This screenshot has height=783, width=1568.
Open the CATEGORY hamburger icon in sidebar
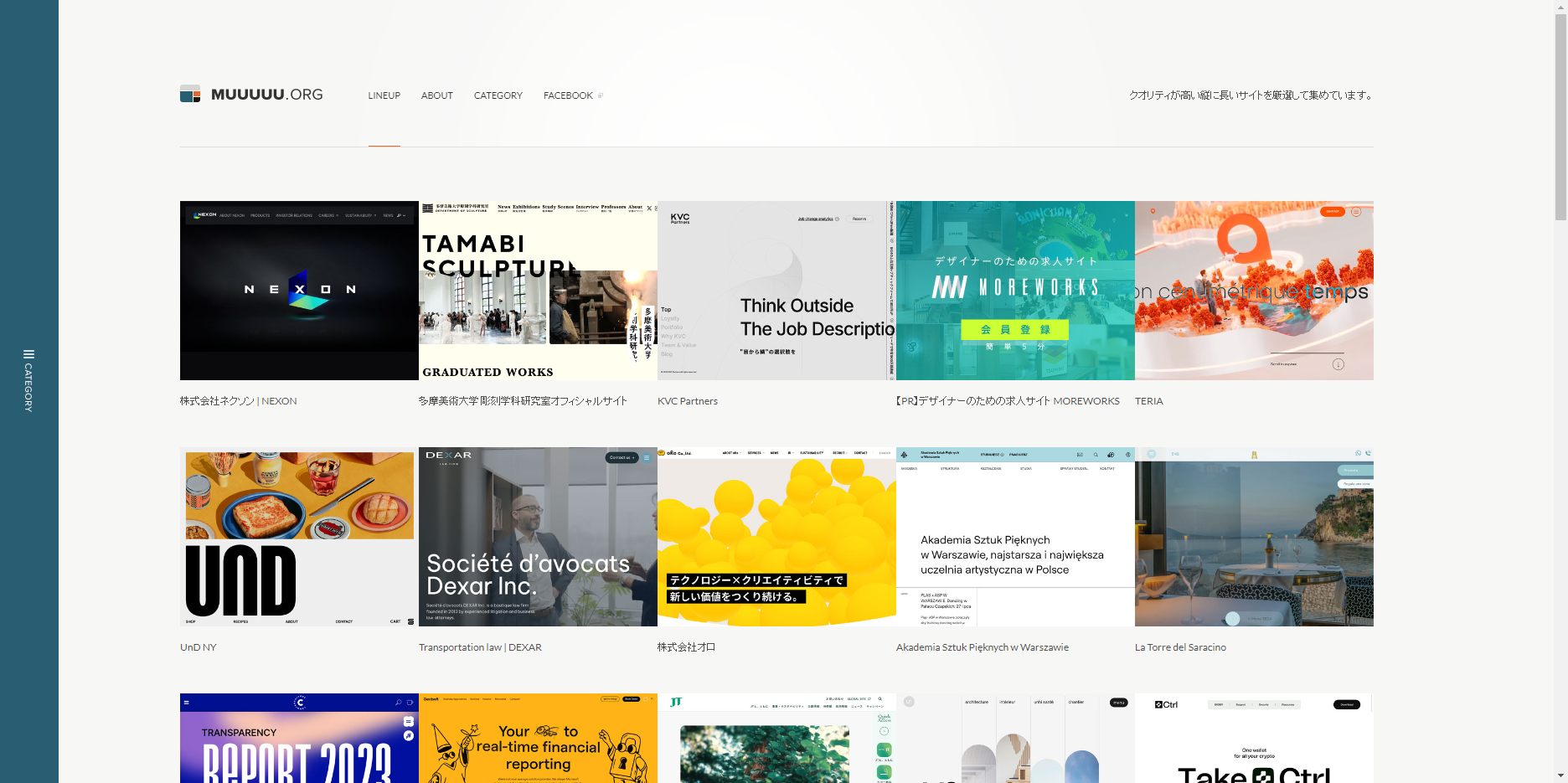coord(28,354)
